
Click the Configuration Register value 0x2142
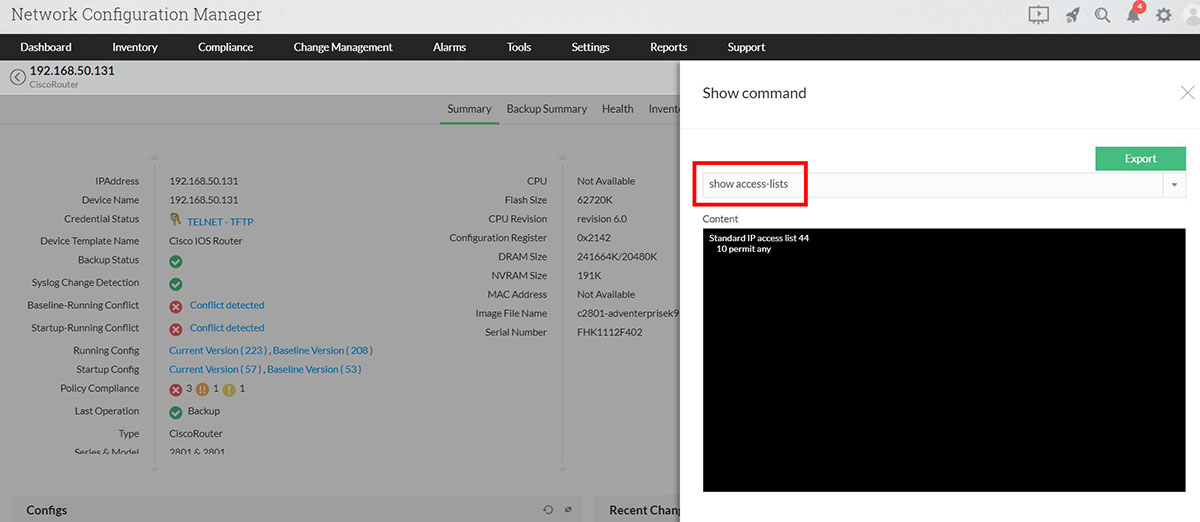(596, 238)
